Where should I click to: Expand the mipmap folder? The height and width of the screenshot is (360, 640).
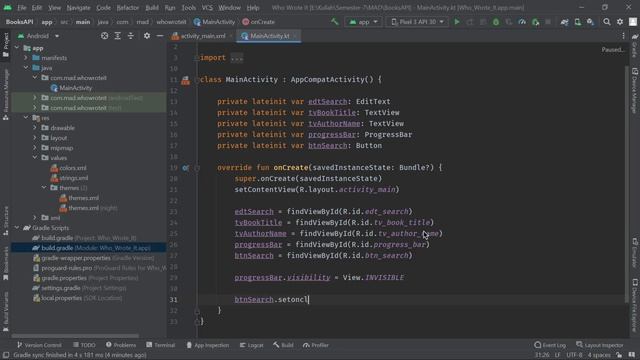tap(35, 148)
